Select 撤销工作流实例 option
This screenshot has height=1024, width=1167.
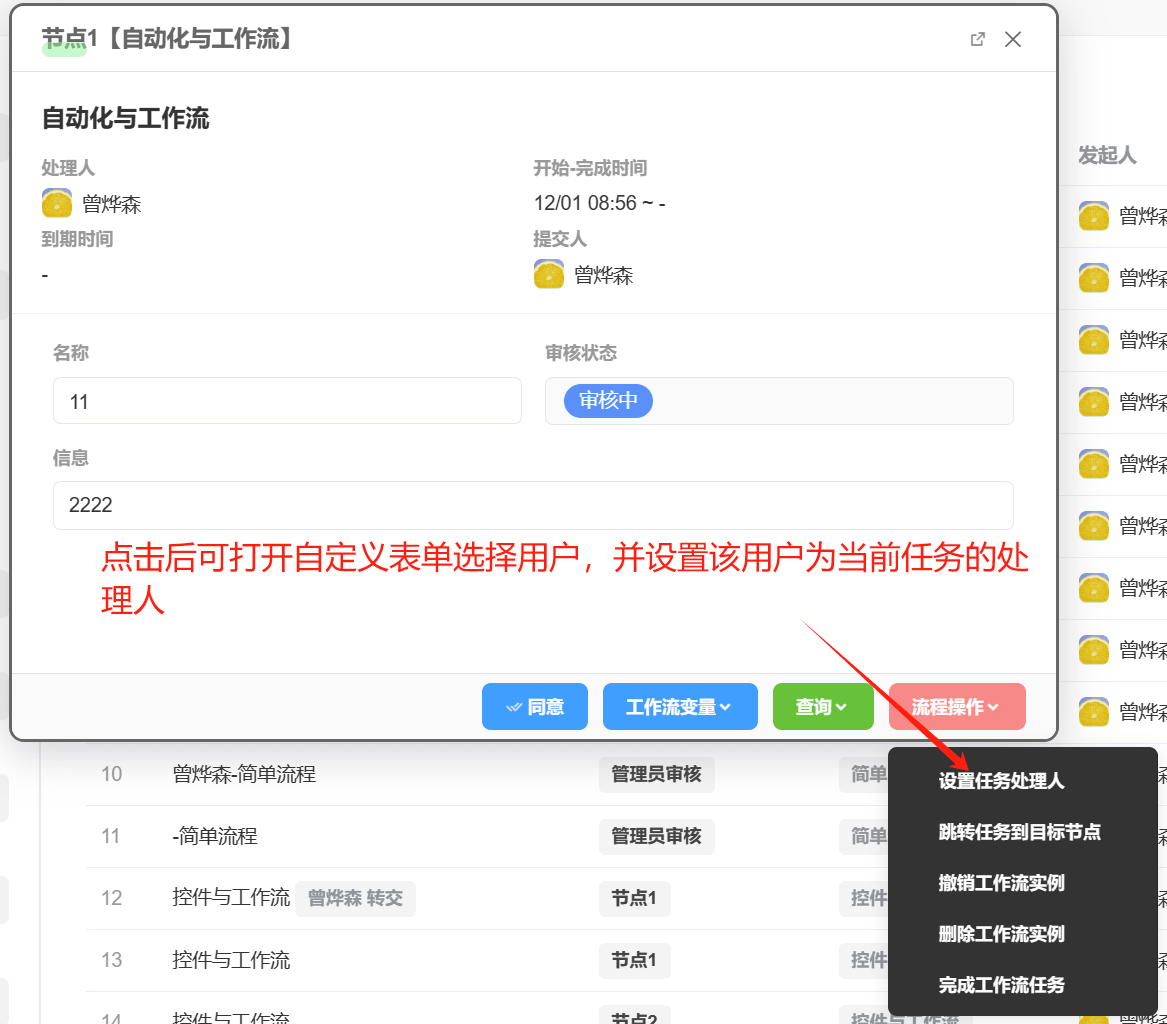(1001, 883)
